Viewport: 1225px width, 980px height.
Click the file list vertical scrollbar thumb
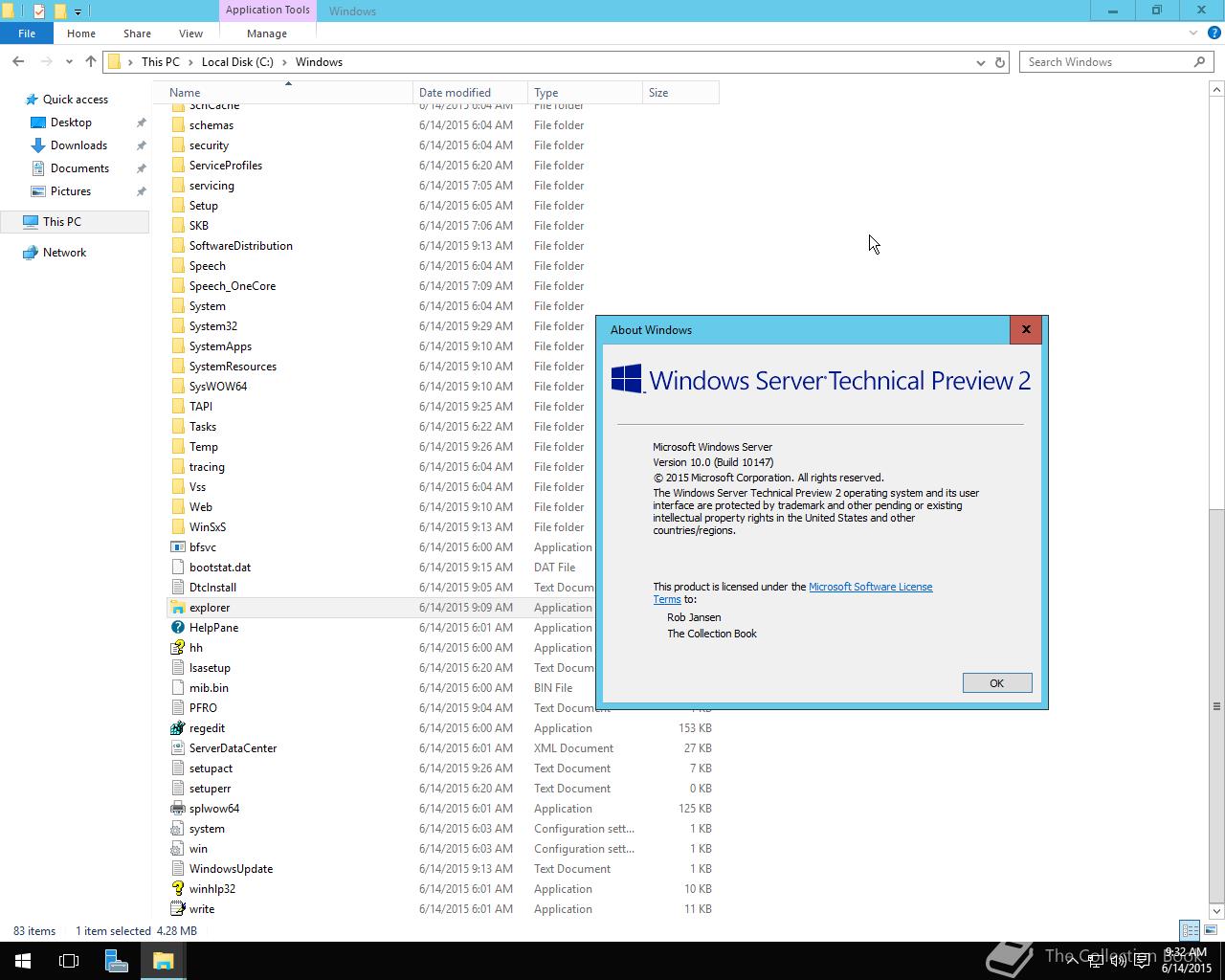(x=1216, y=705)
